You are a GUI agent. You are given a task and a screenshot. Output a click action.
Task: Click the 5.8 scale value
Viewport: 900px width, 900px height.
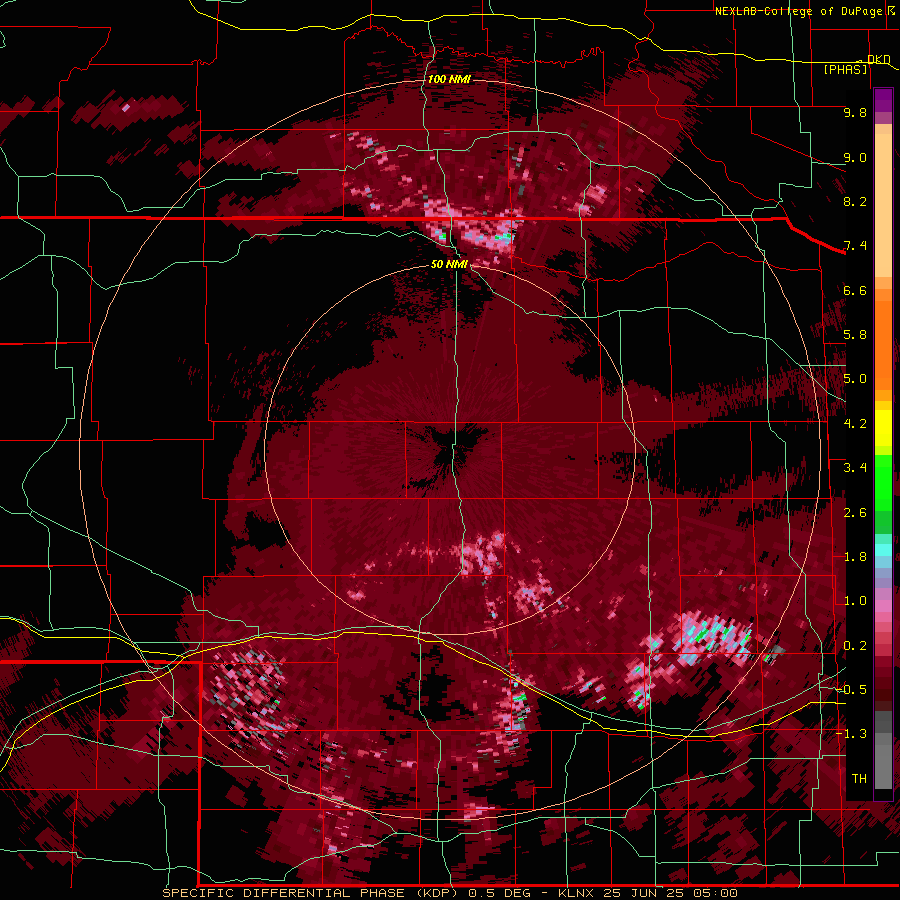855,335
